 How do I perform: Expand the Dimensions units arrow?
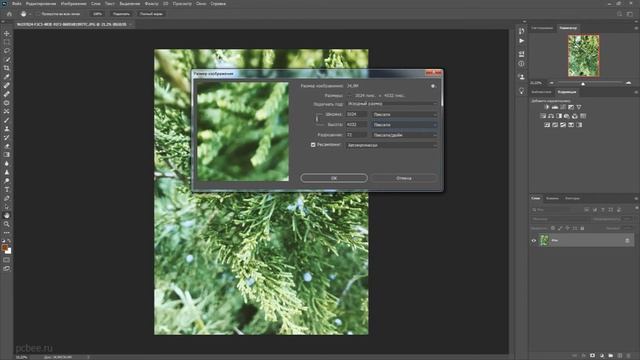(350, 96)
